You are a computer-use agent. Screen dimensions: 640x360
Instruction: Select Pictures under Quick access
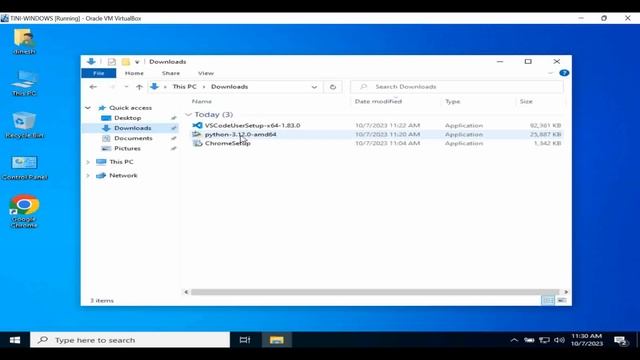tap(127, 149)
